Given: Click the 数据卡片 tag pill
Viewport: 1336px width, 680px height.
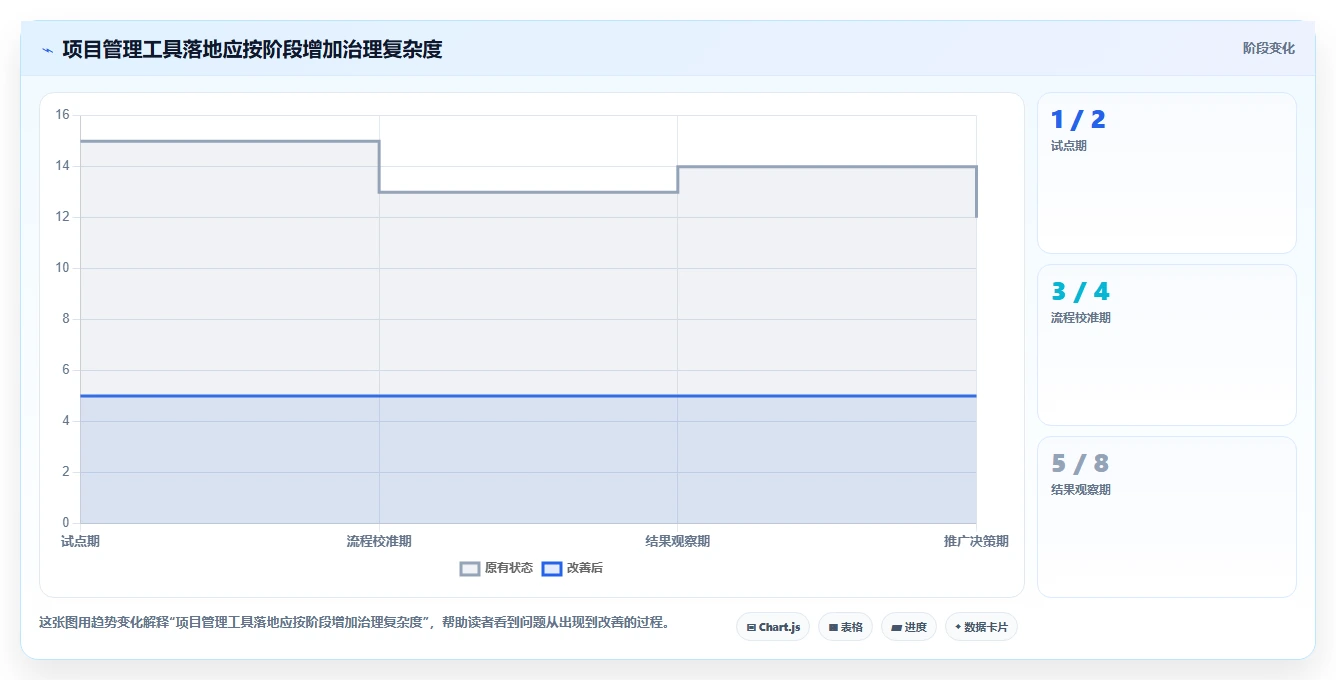Looking at the screenshot, I should [x=981, y=627].
